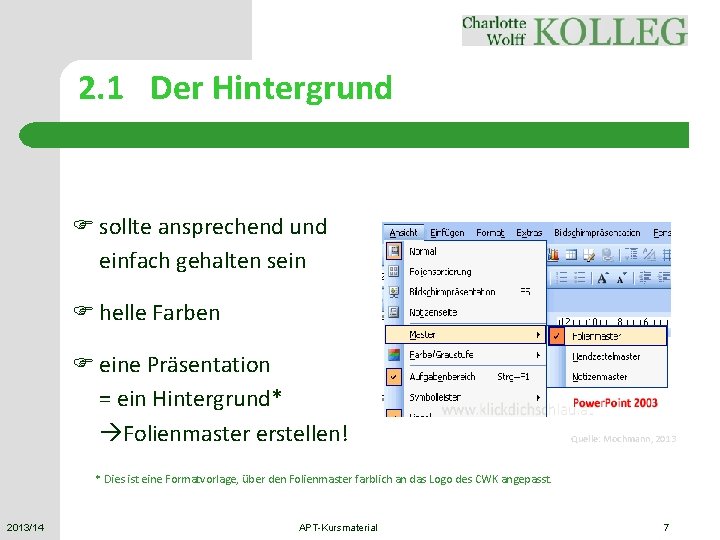
Task: Decrease font size with the small A icon
Action: click(622, 277)
